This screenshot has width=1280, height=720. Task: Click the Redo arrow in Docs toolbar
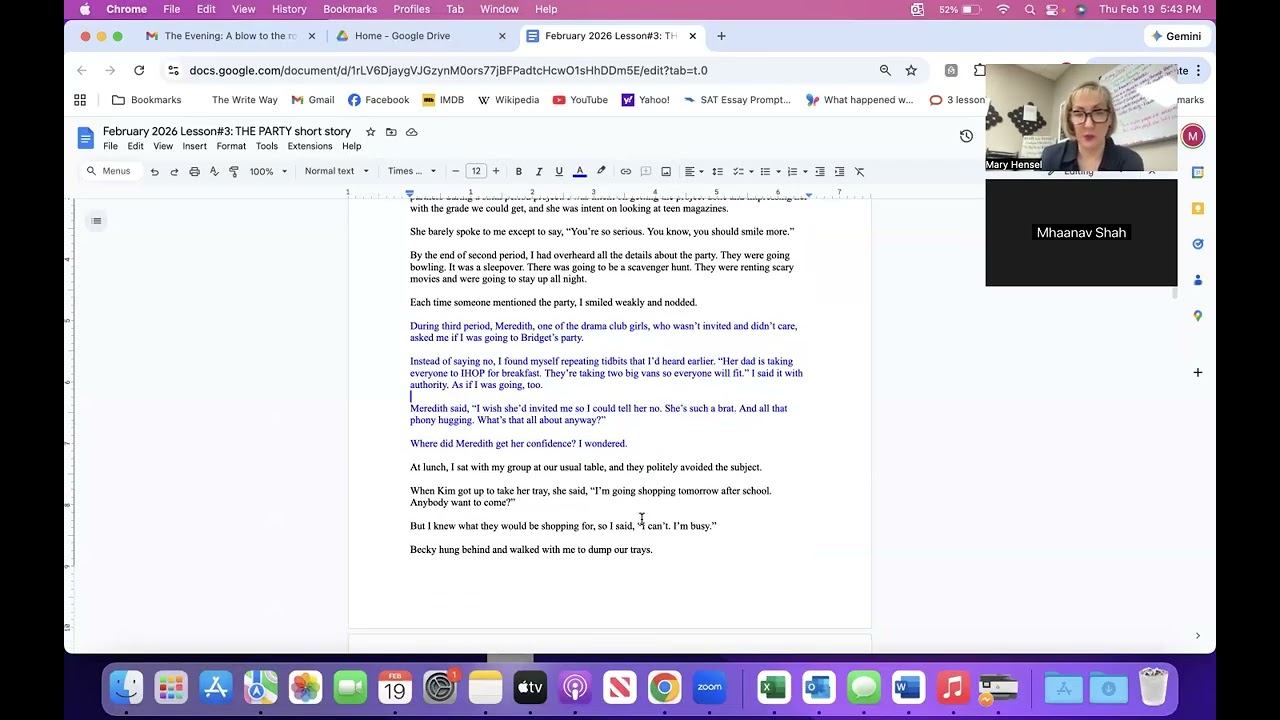click(174, 171)
